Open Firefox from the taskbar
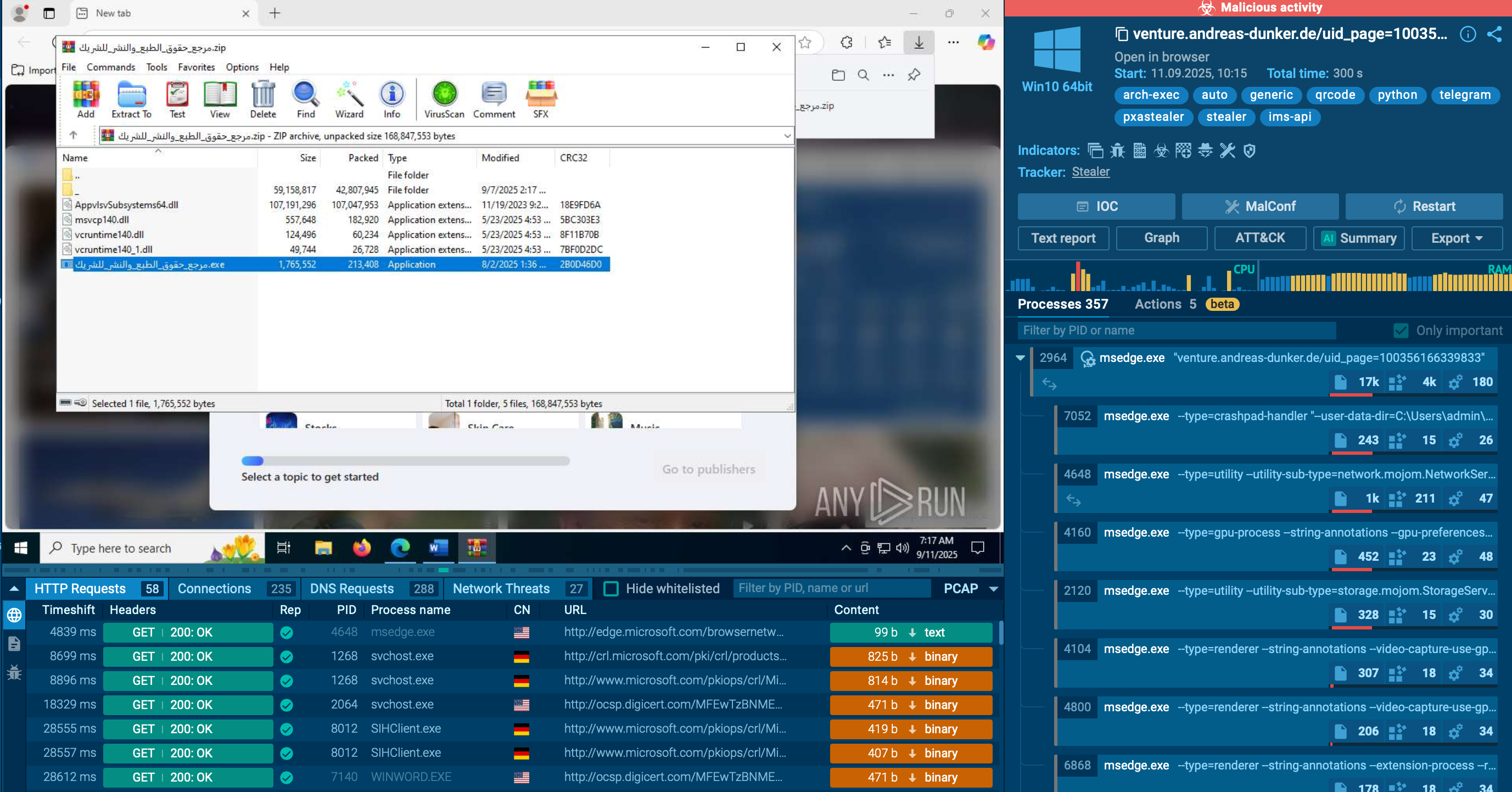Viewport: 1512px width, 792px height. pyautogui.click(x=362, y=548)
